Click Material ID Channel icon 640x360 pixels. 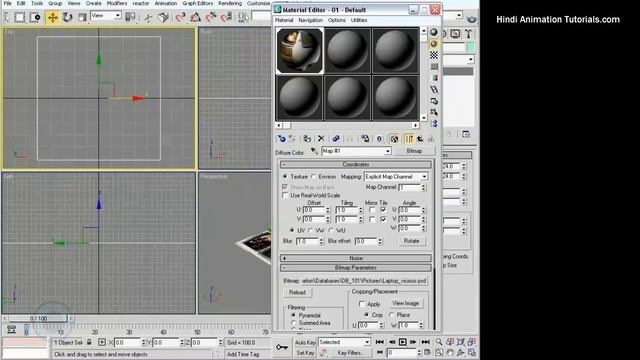tap(379, 139)
